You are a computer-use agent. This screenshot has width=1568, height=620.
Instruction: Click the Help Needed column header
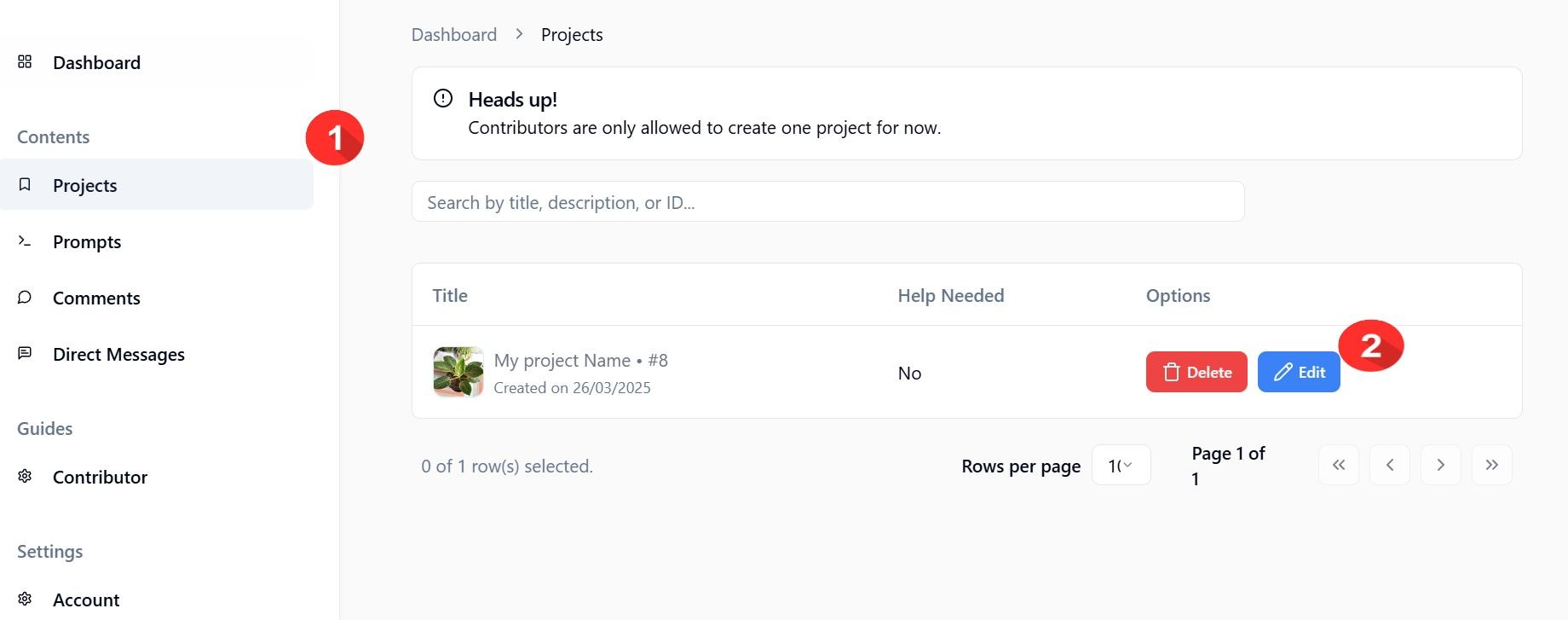click(951, 295)
